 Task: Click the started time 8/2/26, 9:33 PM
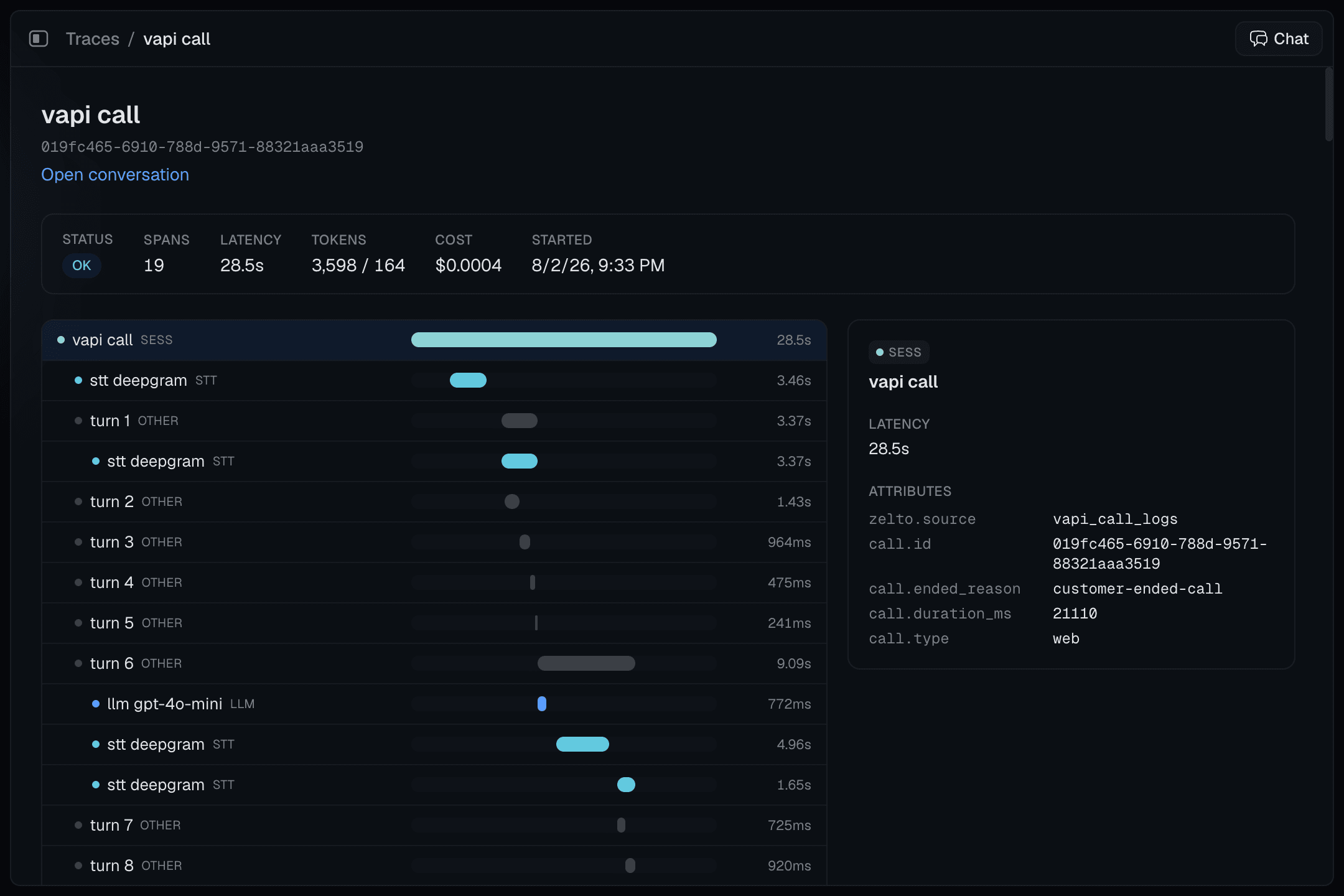(x=598, y=266)
